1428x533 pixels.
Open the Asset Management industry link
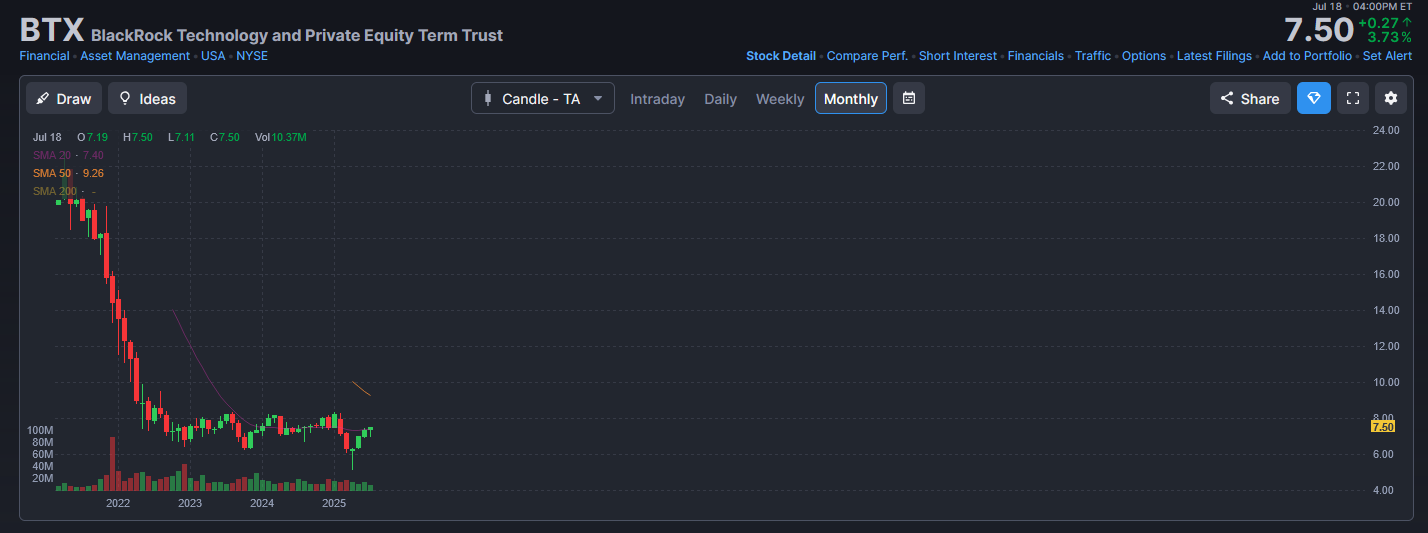point(135,56)
